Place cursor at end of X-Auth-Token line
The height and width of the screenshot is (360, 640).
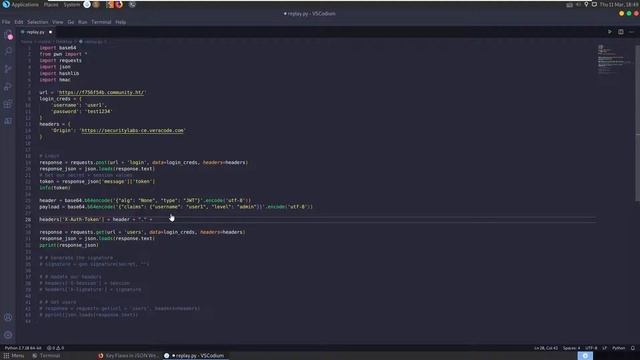click(152, 219)
